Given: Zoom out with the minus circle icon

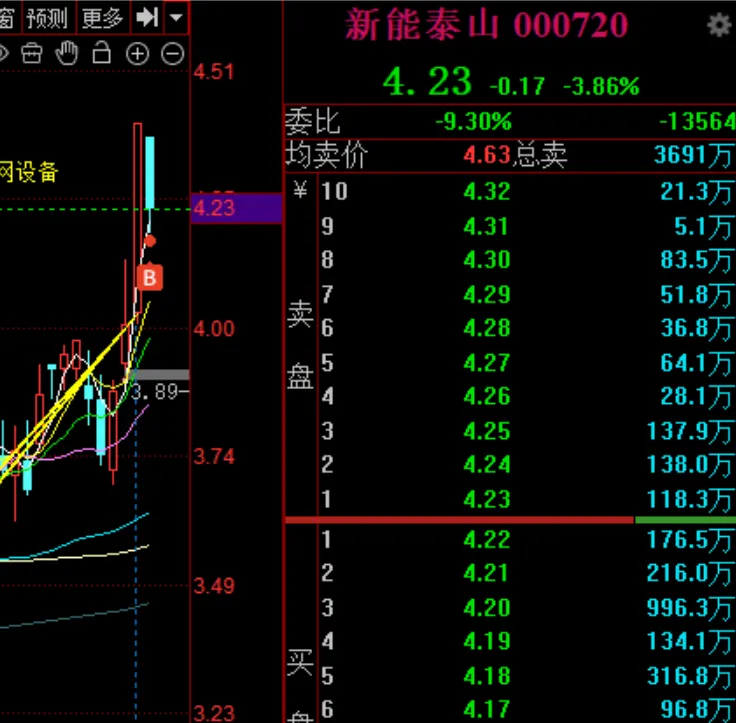Looking at the screenshot, I should (172, 54).
